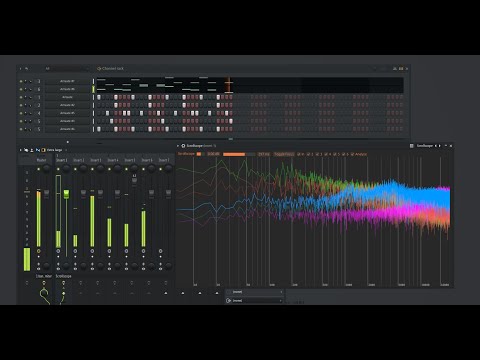Click the 217 Hz value in Sonoscope

[264, 154]
